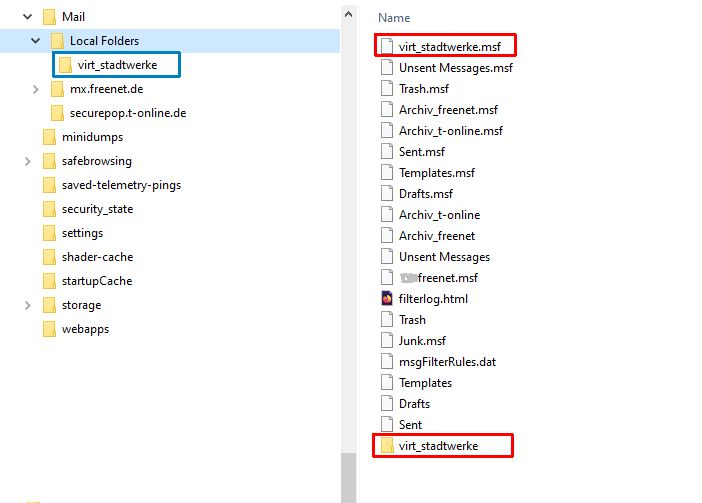702x503 pixels.
Task: Sort files by the Name column header
Action: click(x=394, y=18)
